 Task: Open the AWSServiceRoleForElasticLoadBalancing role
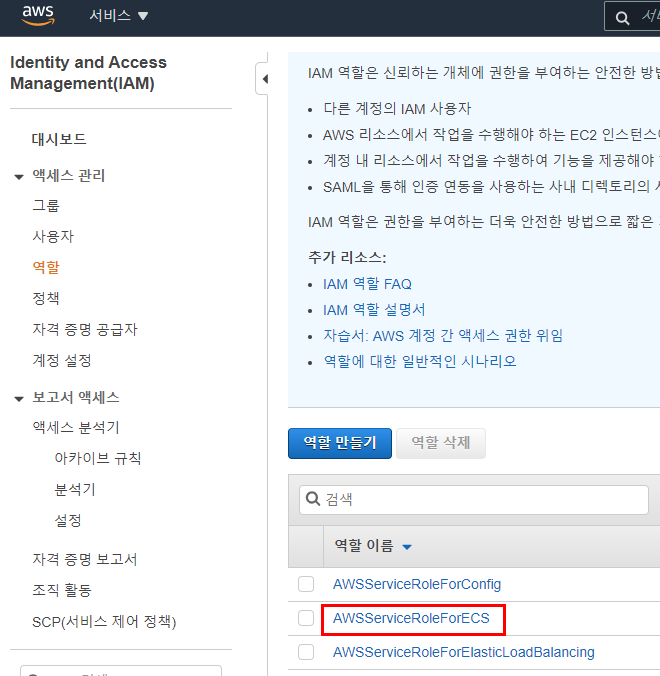point(463,652)
